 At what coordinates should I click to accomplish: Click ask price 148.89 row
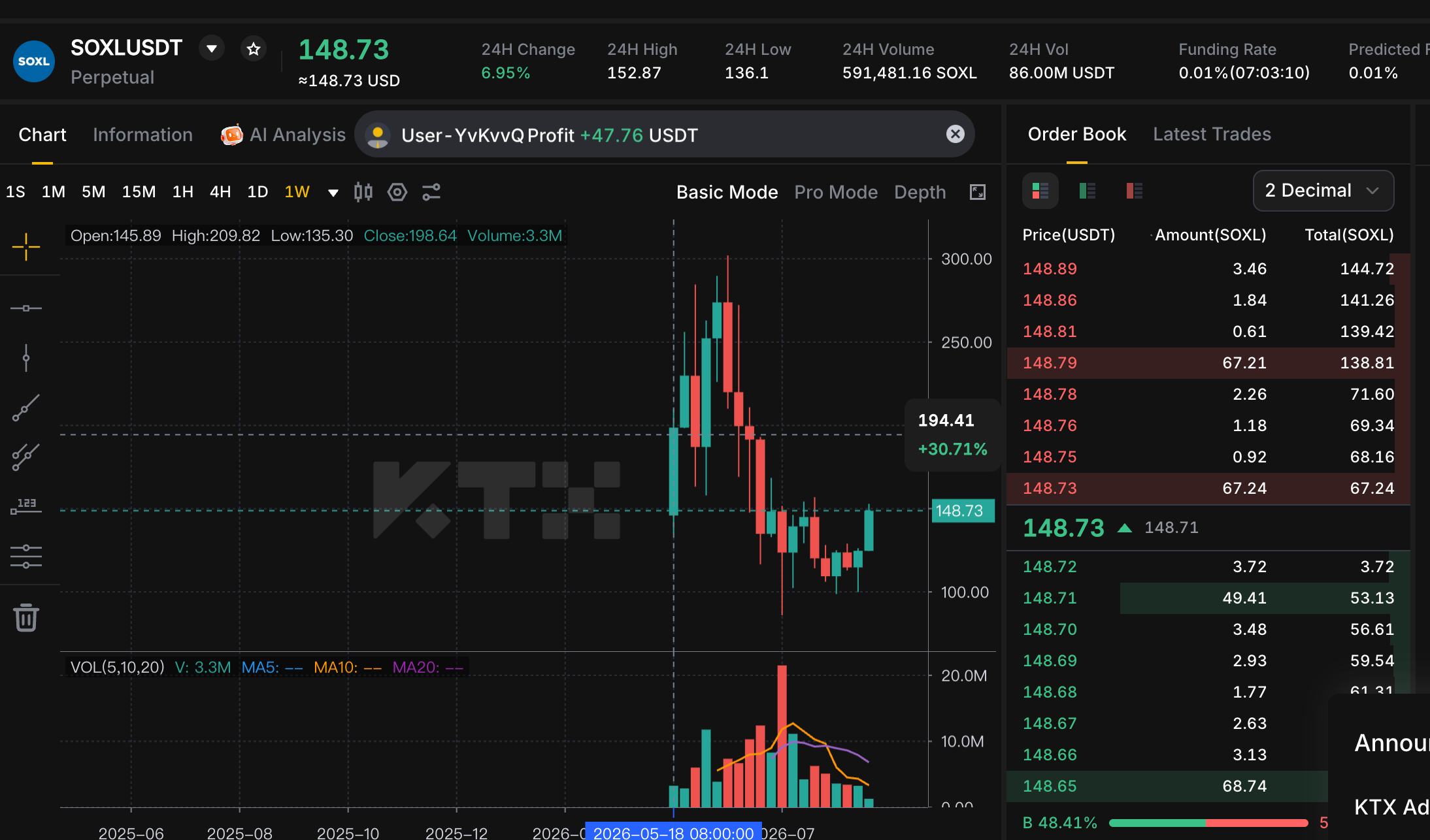pyautogui.click(x=1208, y=268)
